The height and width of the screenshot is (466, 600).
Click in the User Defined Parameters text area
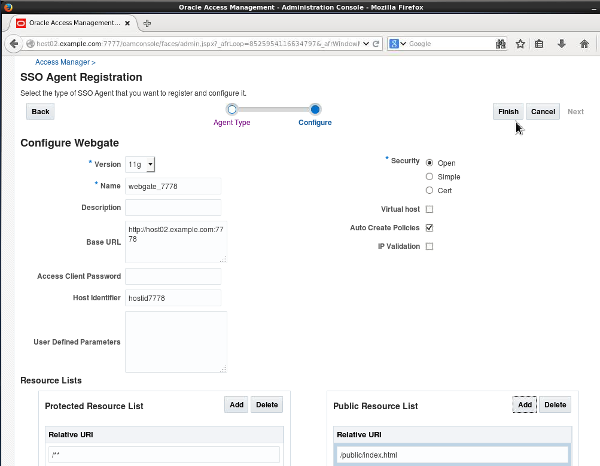pos(176,342)
